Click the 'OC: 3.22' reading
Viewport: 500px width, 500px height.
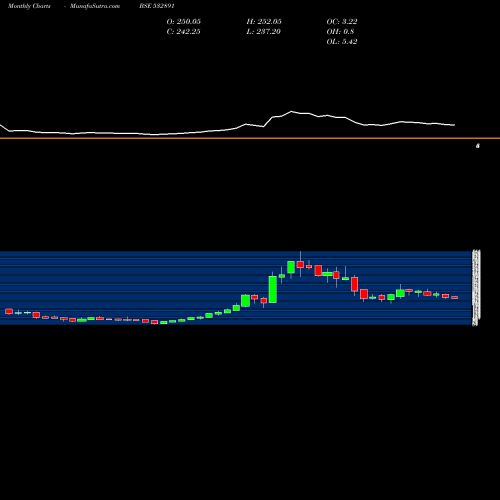coord(342,22)
